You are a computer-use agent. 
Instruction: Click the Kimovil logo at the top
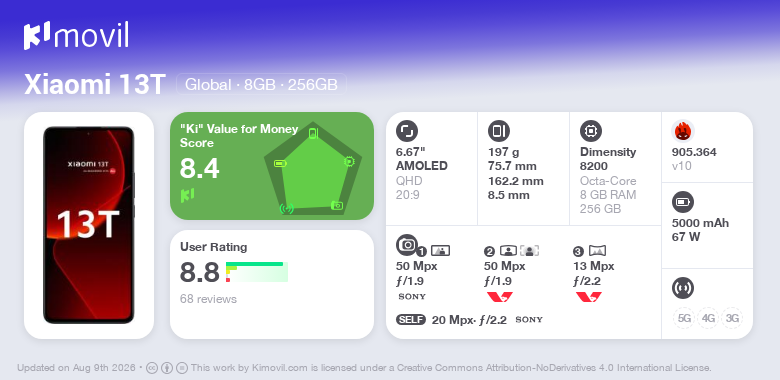76,36
